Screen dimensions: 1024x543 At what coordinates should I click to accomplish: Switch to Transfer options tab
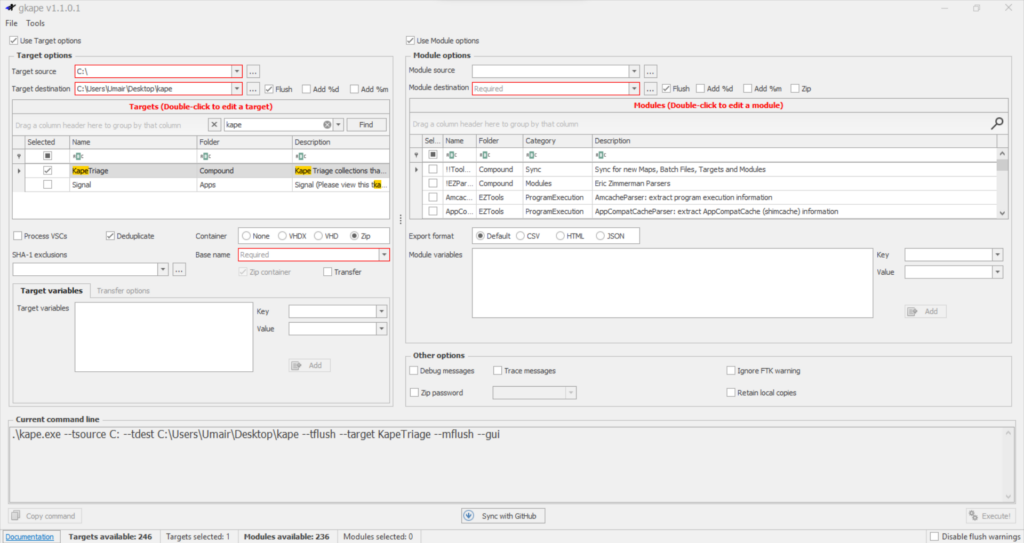pyautogui.click(x=123, y=291)
